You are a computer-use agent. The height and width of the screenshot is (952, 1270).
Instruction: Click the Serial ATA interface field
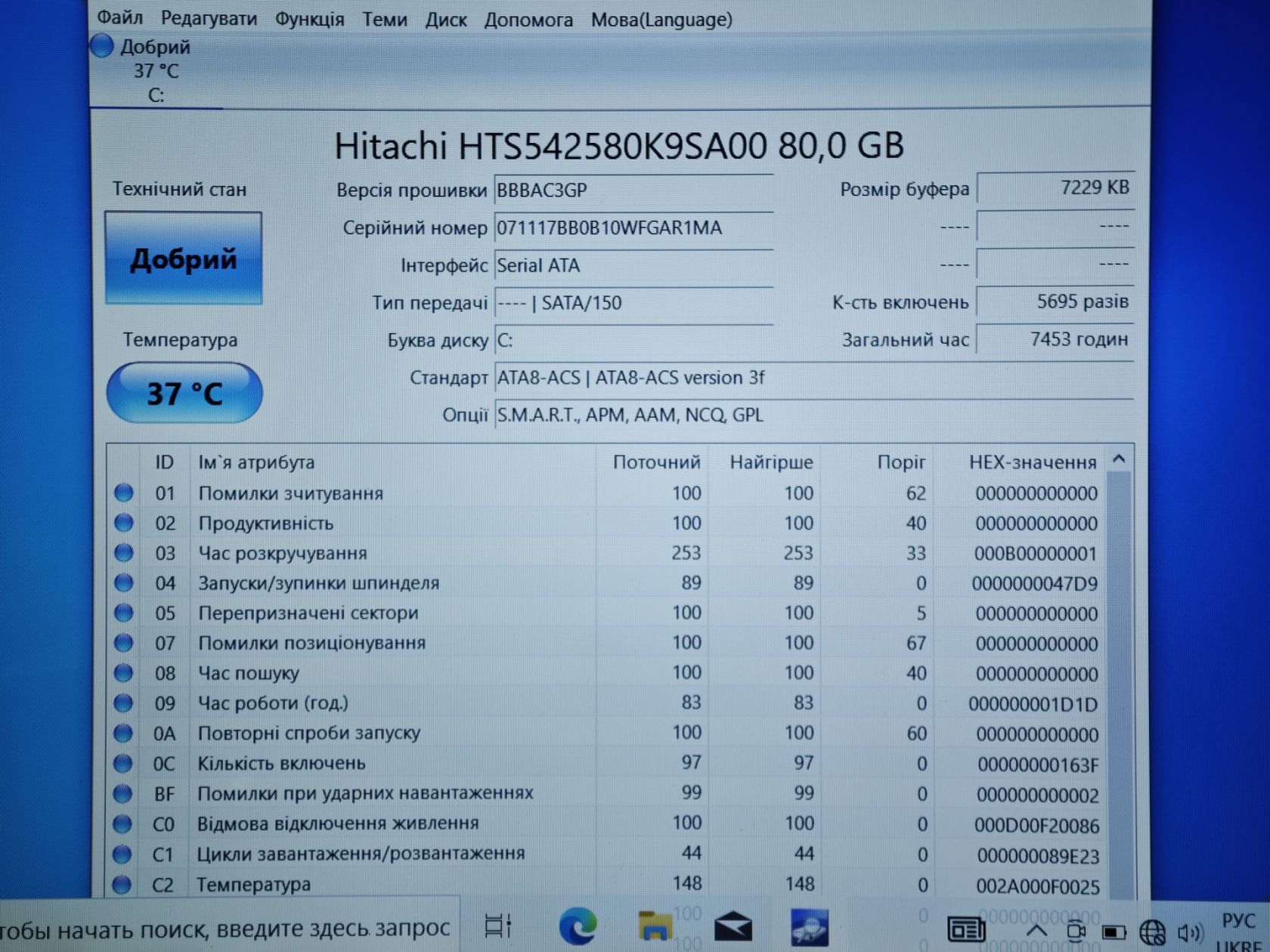(x=633, y=266)
